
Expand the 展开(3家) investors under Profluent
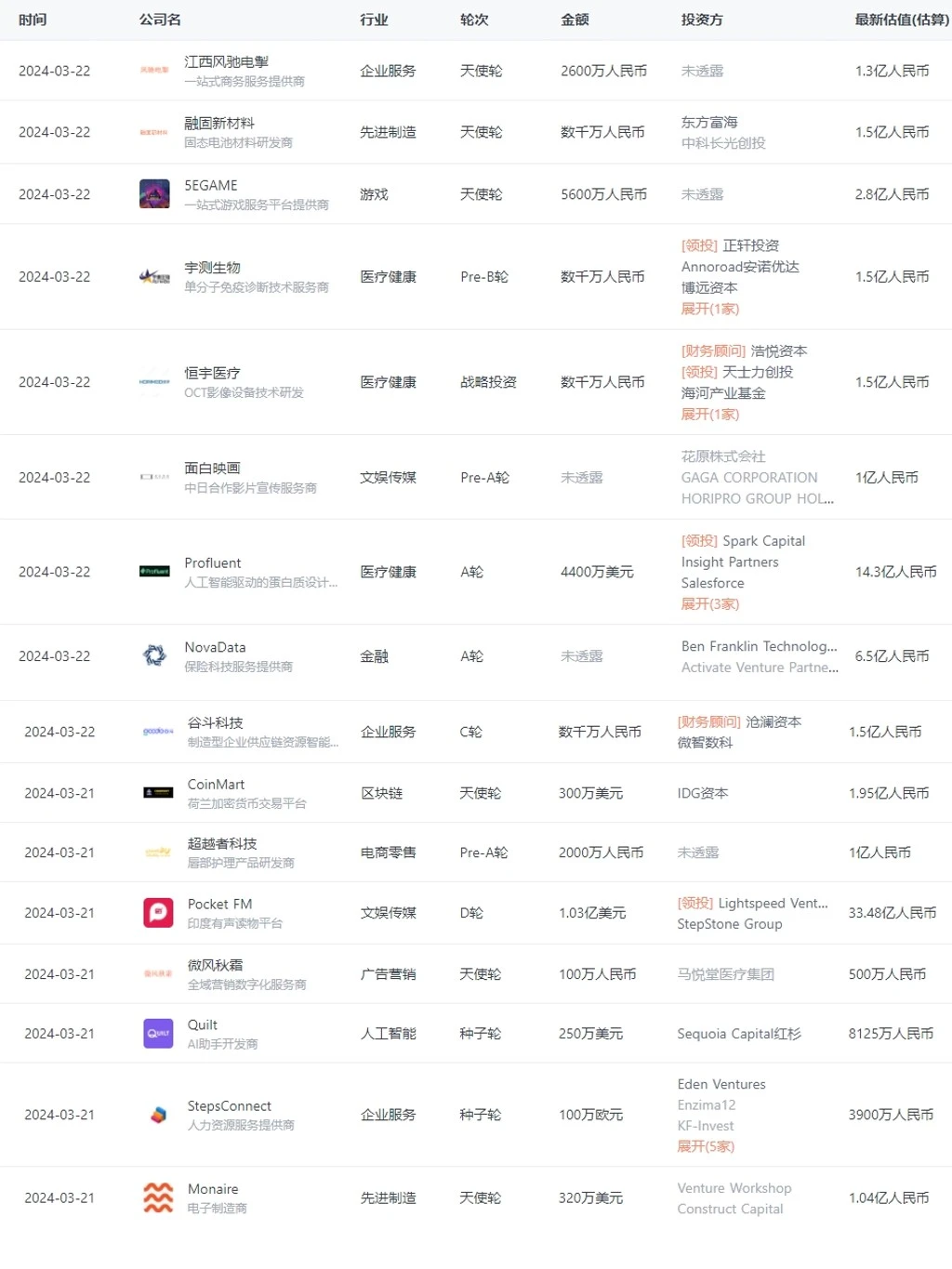click(709, 604)
